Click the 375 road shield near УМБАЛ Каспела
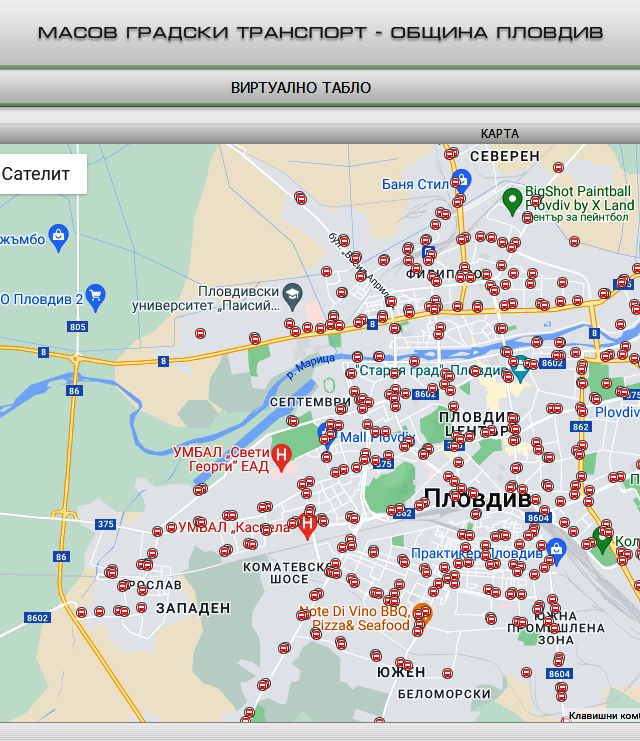 105,524
